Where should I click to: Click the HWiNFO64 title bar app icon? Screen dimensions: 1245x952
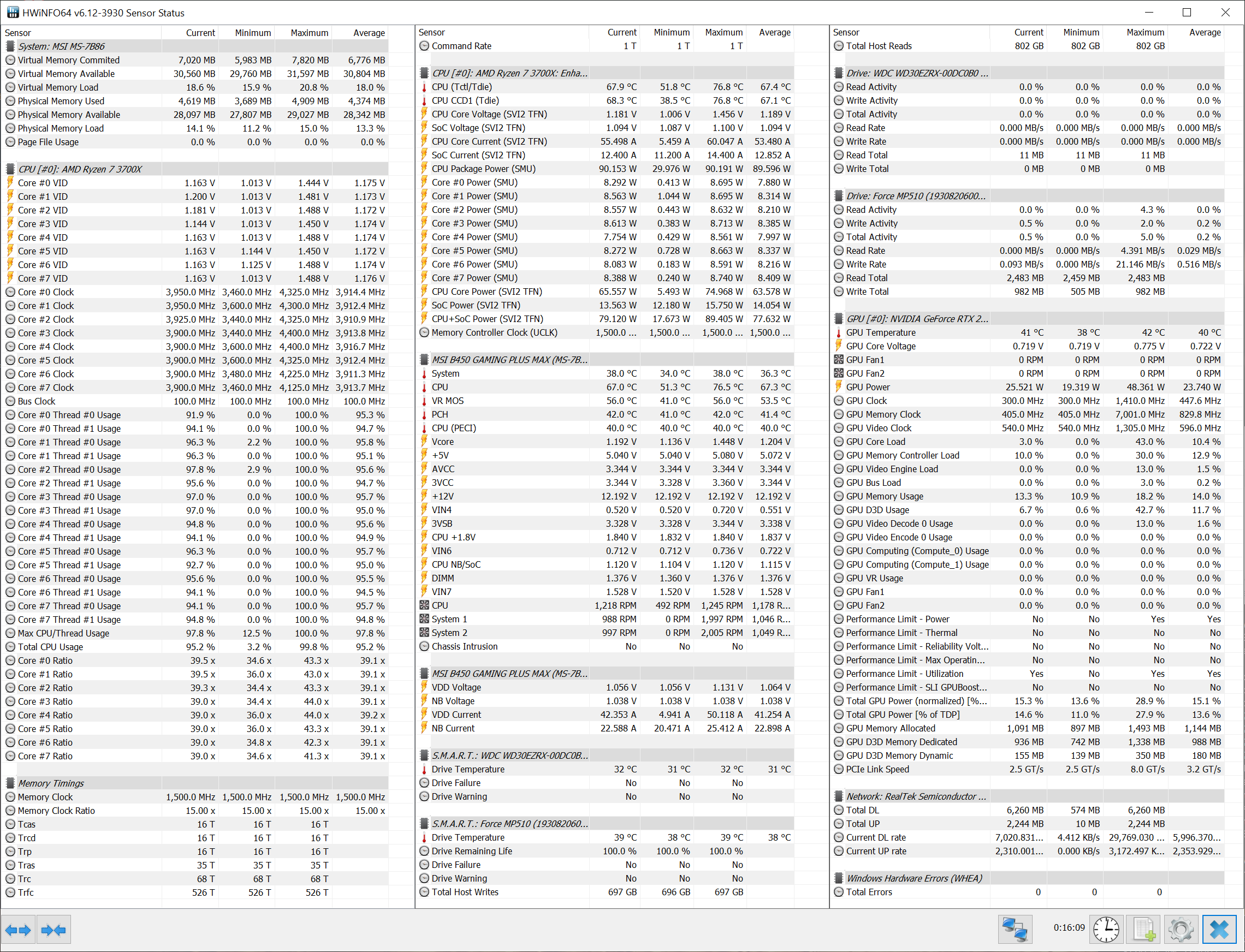point(12,12)
